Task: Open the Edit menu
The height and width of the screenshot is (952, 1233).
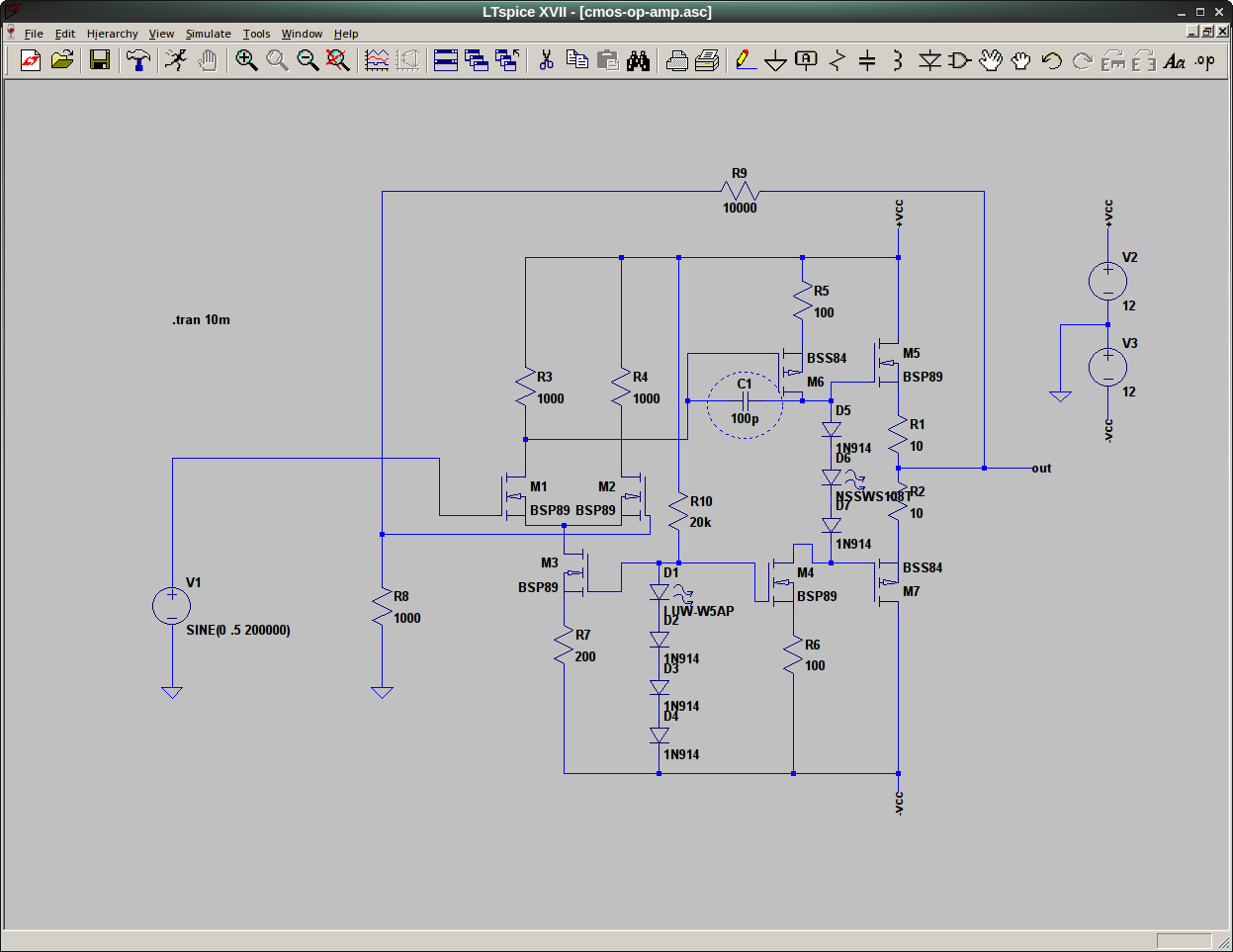Action: [64, 34]
